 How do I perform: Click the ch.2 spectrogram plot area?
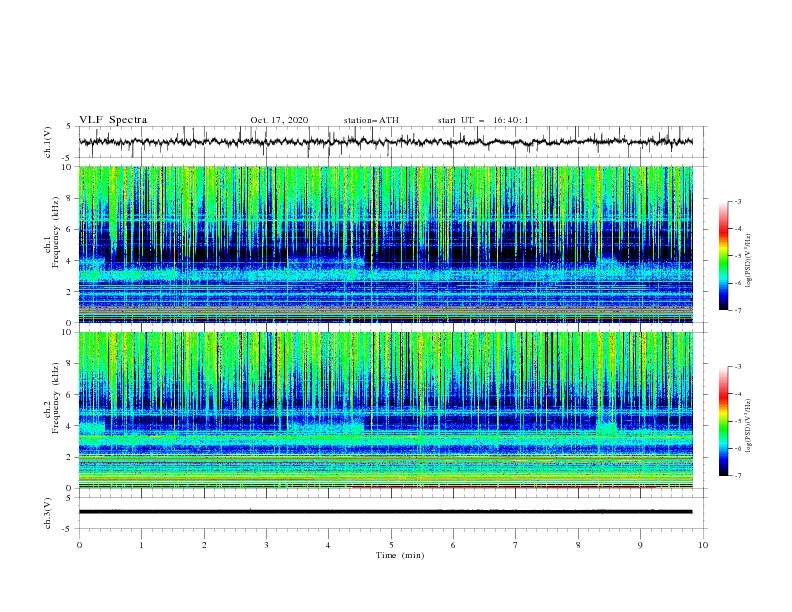point(385,410)
